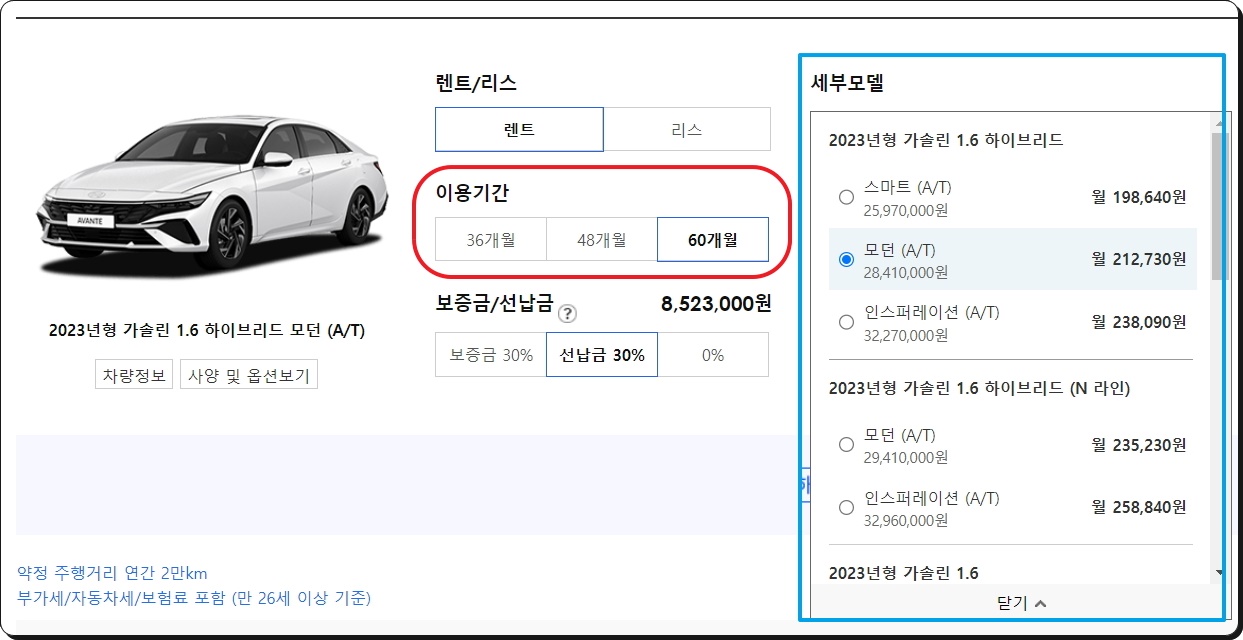Select the 렌트 tab
This screenshot has height=640, width=1243.
pyautogui.click(x=519, y=129)
